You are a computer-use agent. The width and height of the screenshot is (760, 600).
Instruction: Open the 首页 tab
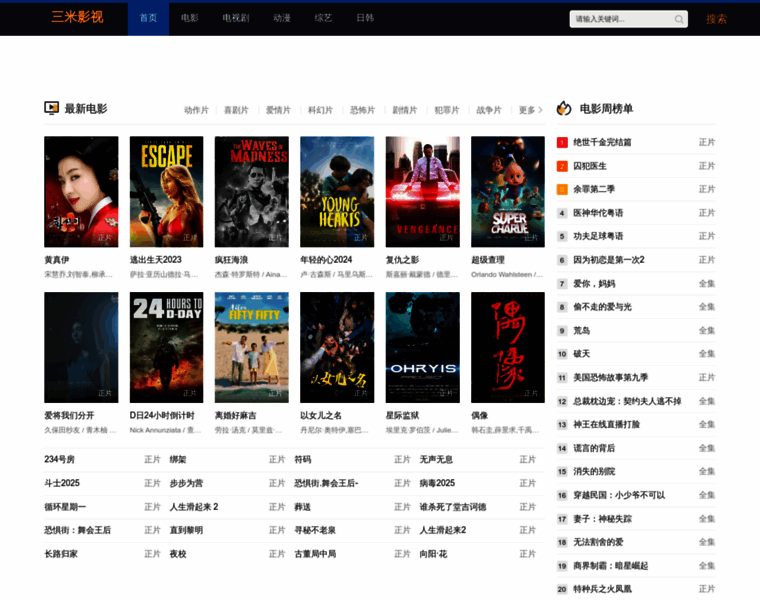pyautogui.click(x=148, y=18)
